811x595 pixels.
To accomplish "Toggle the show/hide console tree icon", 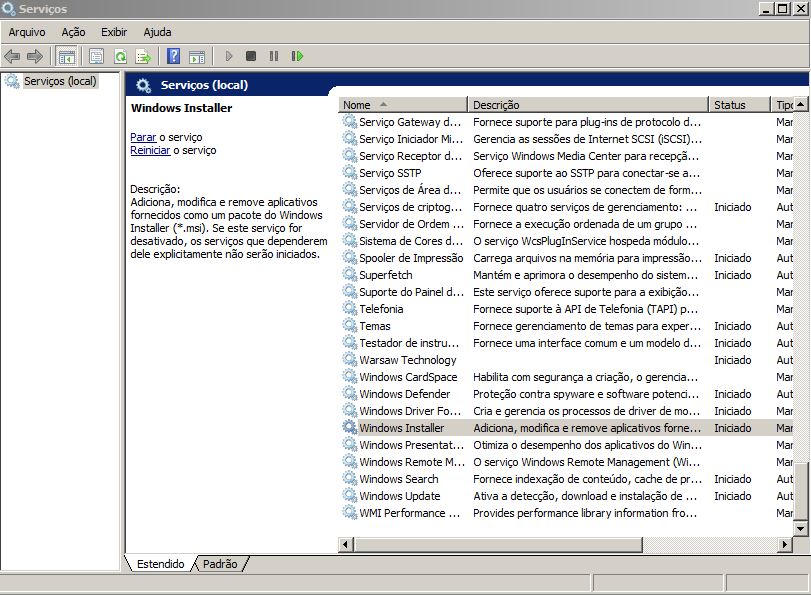I will click(x=66, y=56).
